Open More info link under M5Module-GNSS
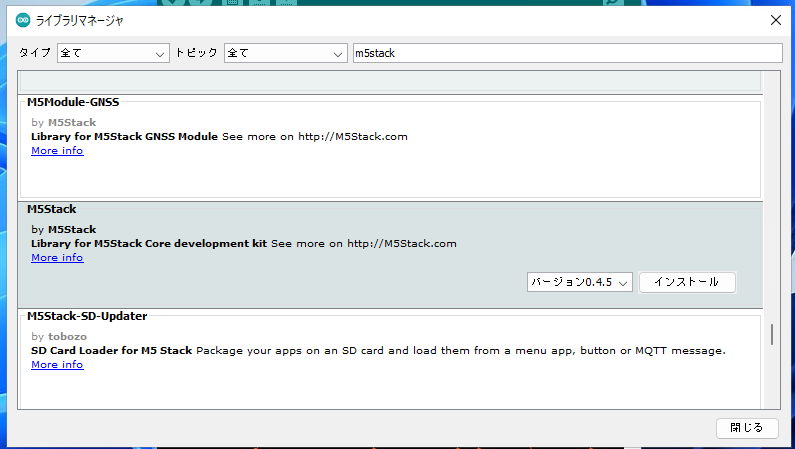The image size is (795, 449). click(x=57, y=151)
